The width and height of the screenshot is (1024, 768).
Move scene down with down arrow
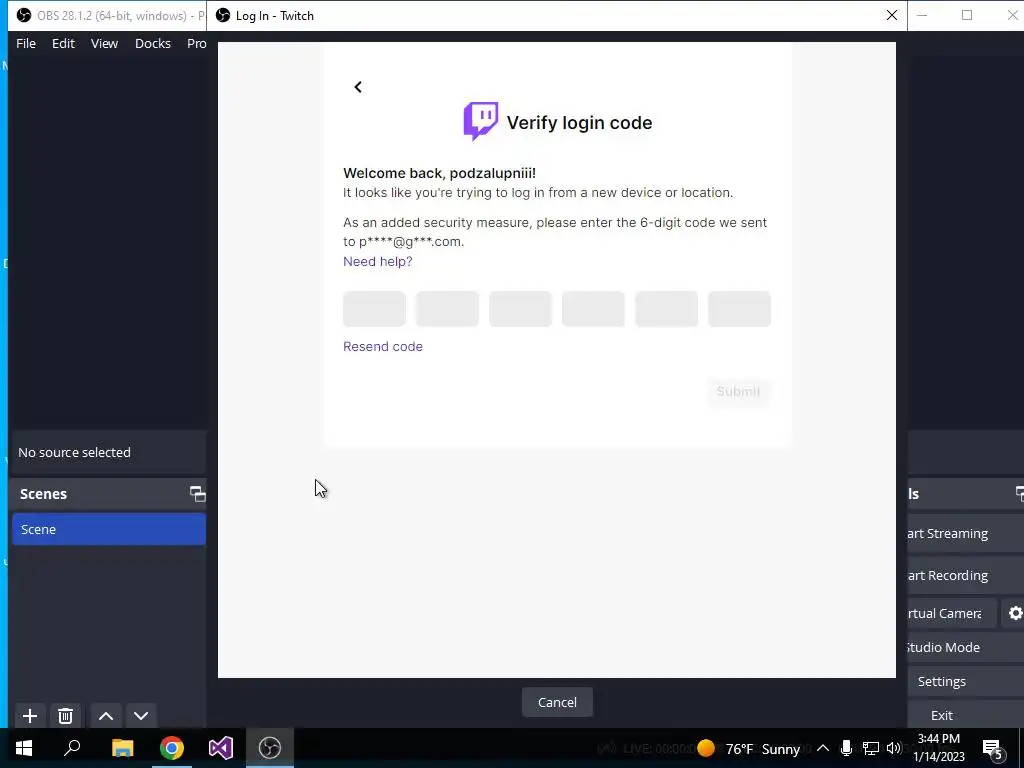(141, 716)
